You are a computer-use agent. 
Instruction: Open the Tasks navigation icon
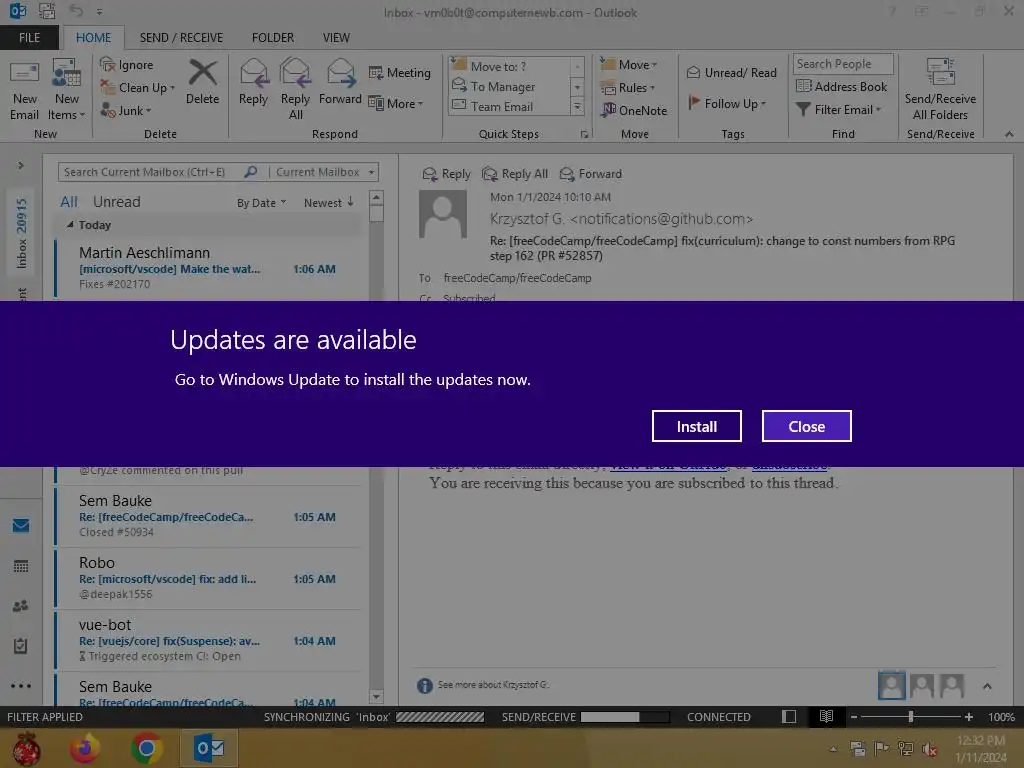coord(21,646)
